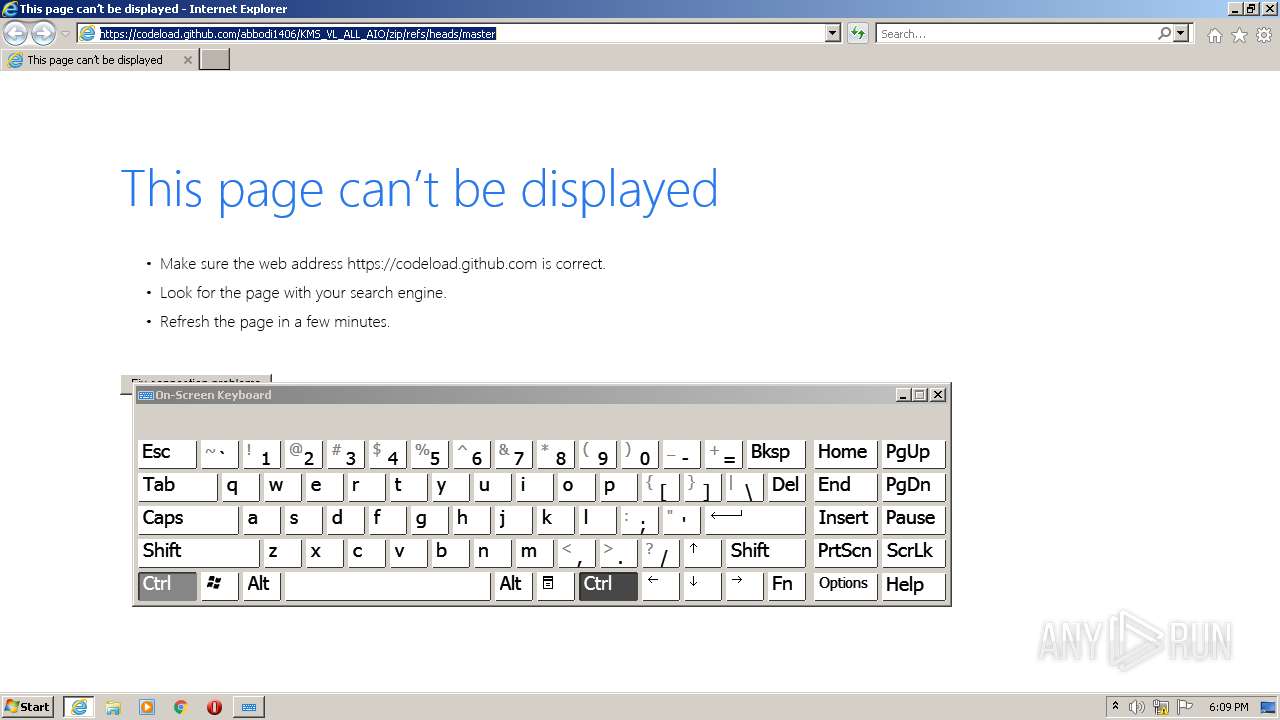Open the Home icon in IE toolbar

pos(1214,35)
